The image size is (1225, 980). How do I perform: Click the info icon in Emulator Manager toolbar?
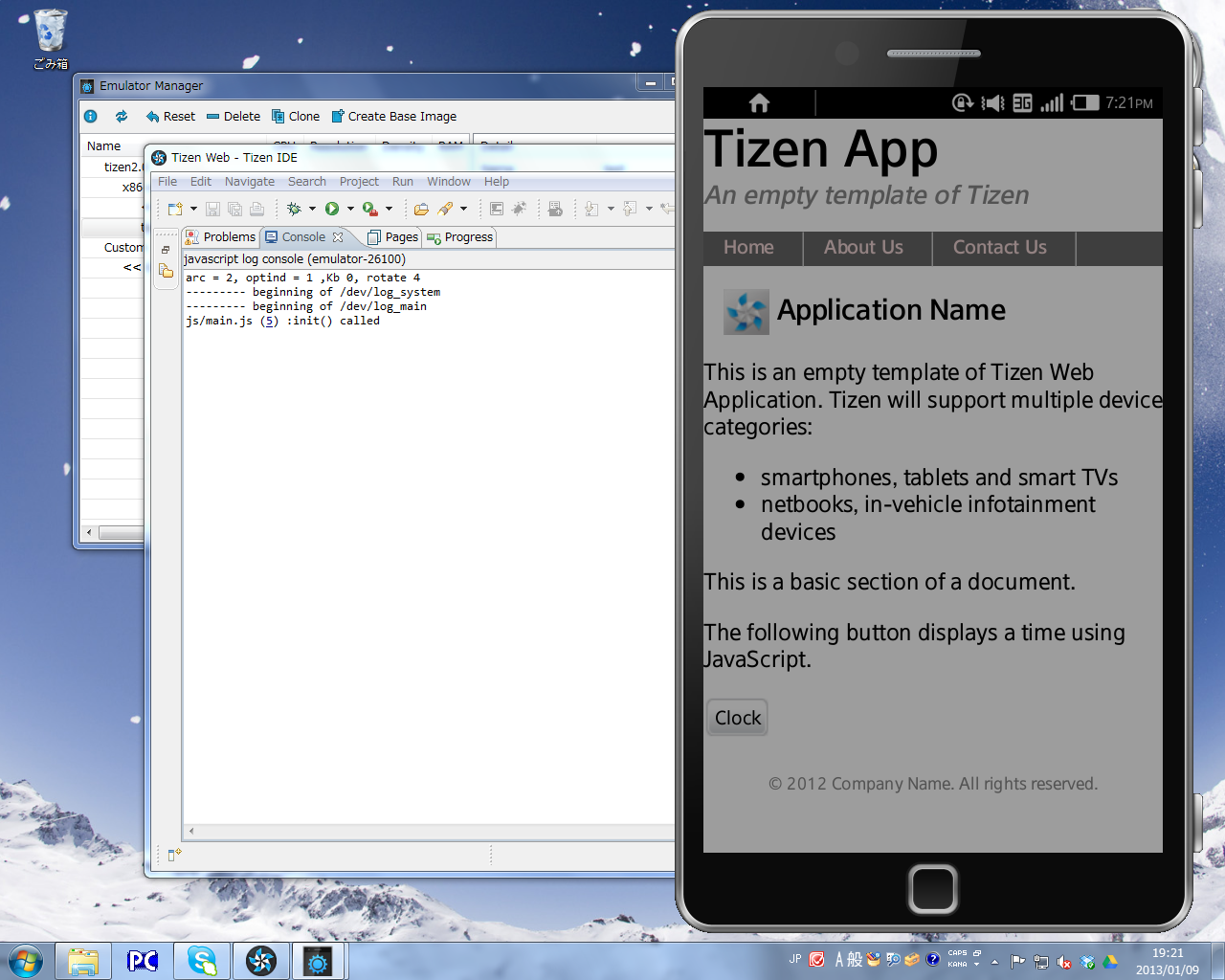(x=91, y=117)
